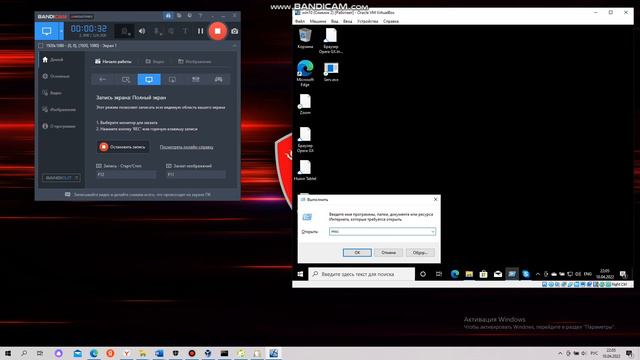Open the online help link in Bandicam
The width and height of the screenshot is (640, 360).
187,147
